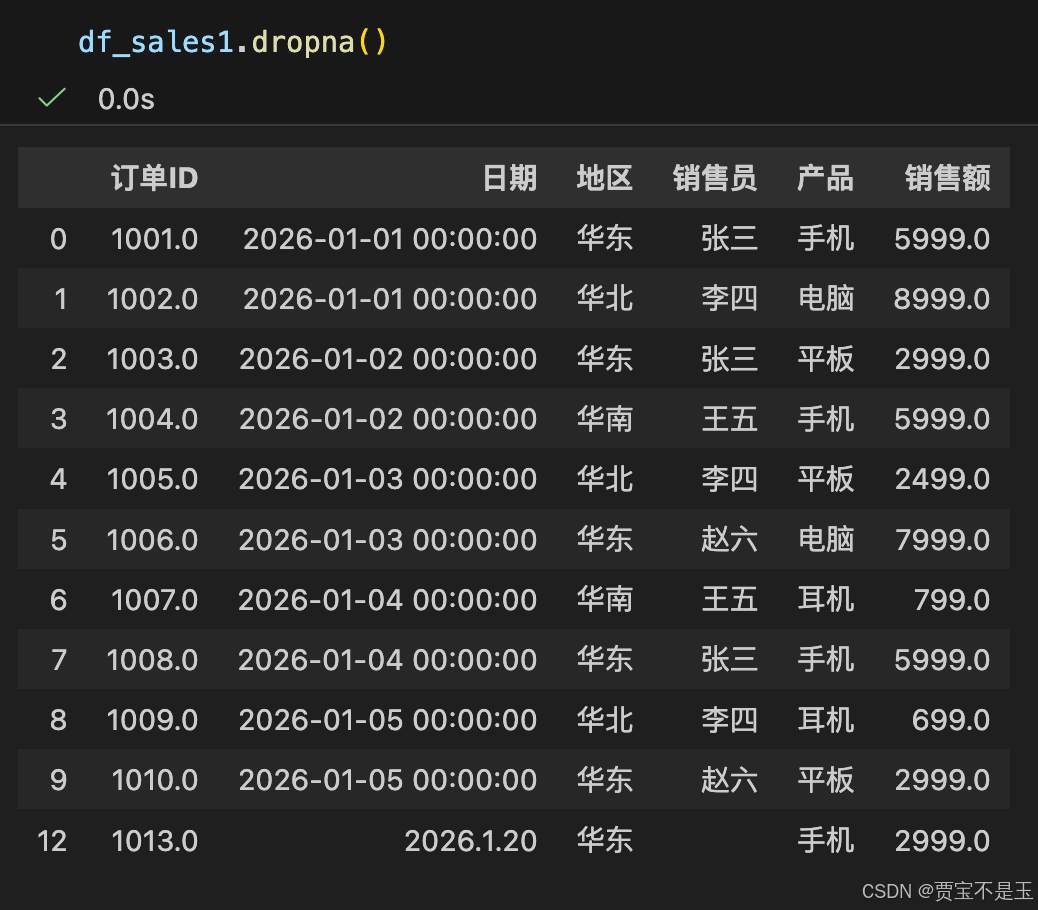The height and width of the screenshot is (910, 1038).
Task: Select the 产品 column header
Action: click(x=826, y=178)
